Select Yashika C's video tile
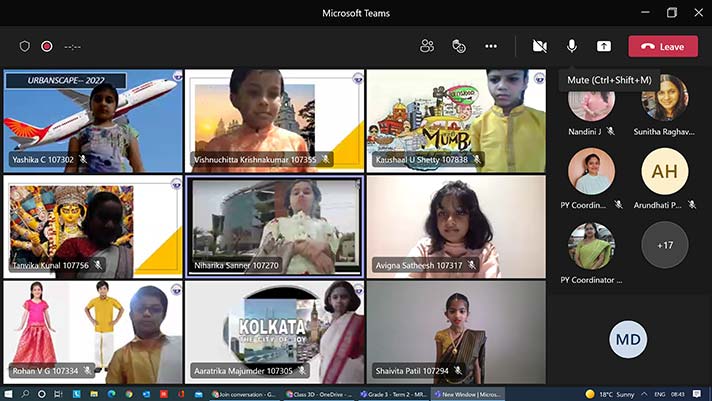 pyautogui.click(x=93, y=120)
